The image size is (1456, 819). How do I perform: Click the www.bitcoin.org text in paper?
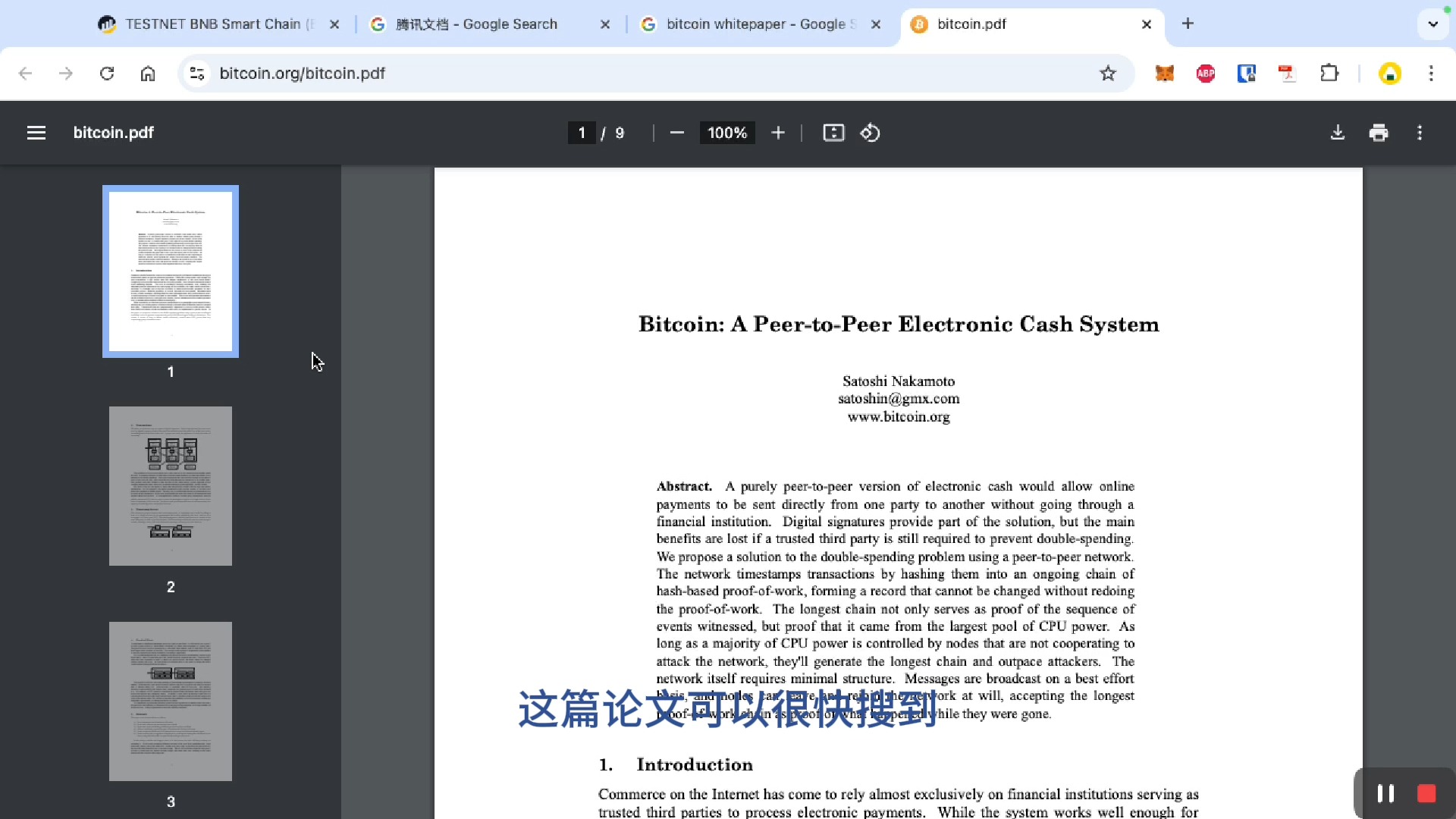(899, 417)
